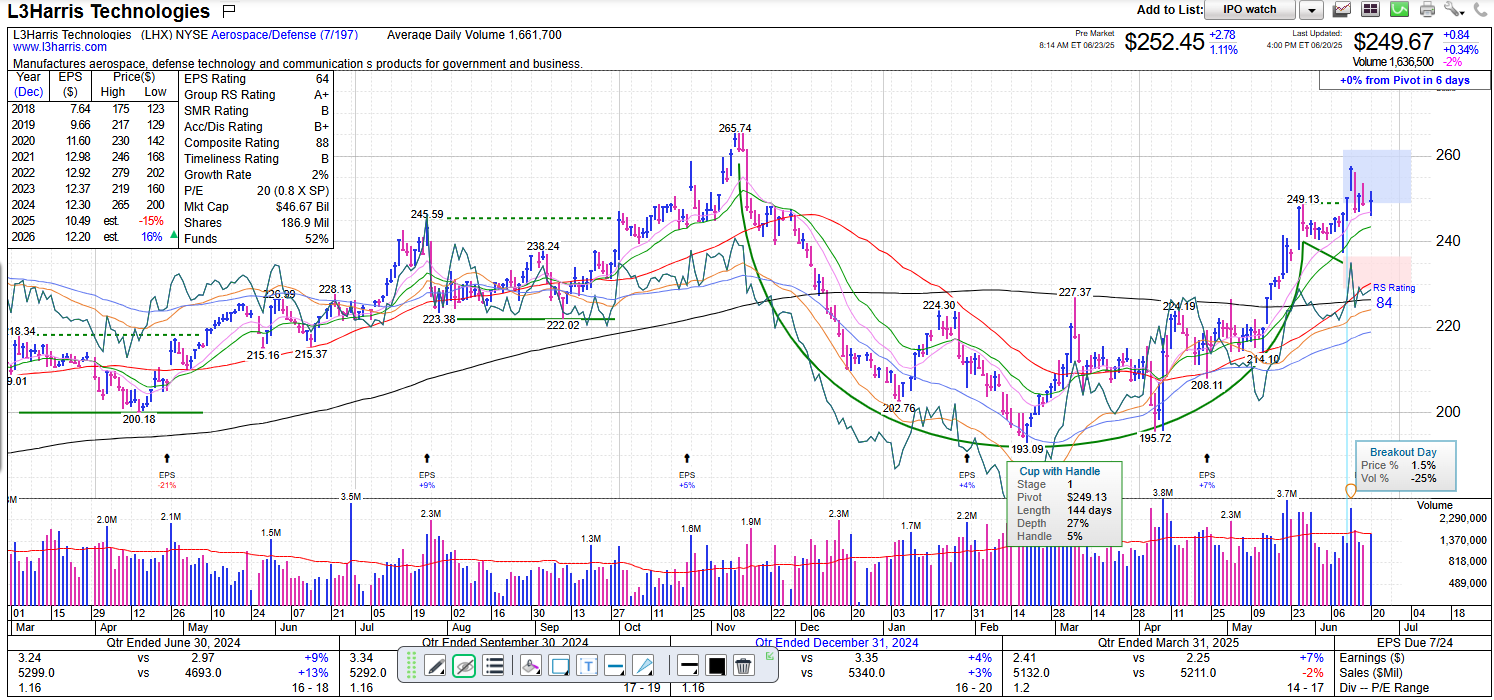The width and height of the screenshot is (1494, 700).
Task: Open the www.l3harris.com link
Action: pos(60,47)
